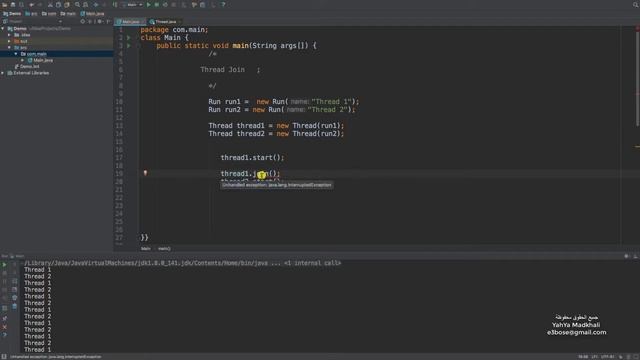Click the intention light bulb in the gutter
The image size is (640, 360).
[145, 173]
